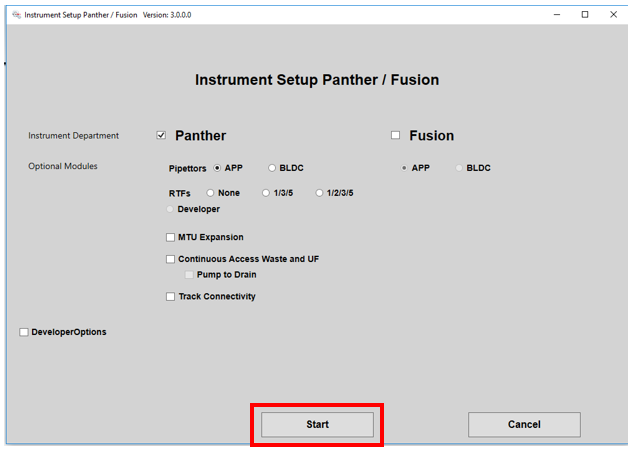The width and height of the screenshot is (632, 451).
Task: Maximize the Instrument Setup window
Action: tap(585, 15)
